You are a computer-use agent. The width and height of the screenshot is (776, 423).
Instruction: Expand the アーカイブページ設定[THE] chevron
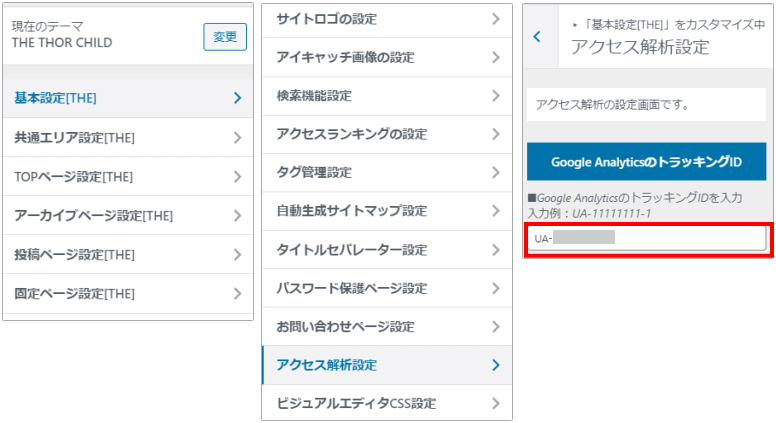[x=237, y=216]
